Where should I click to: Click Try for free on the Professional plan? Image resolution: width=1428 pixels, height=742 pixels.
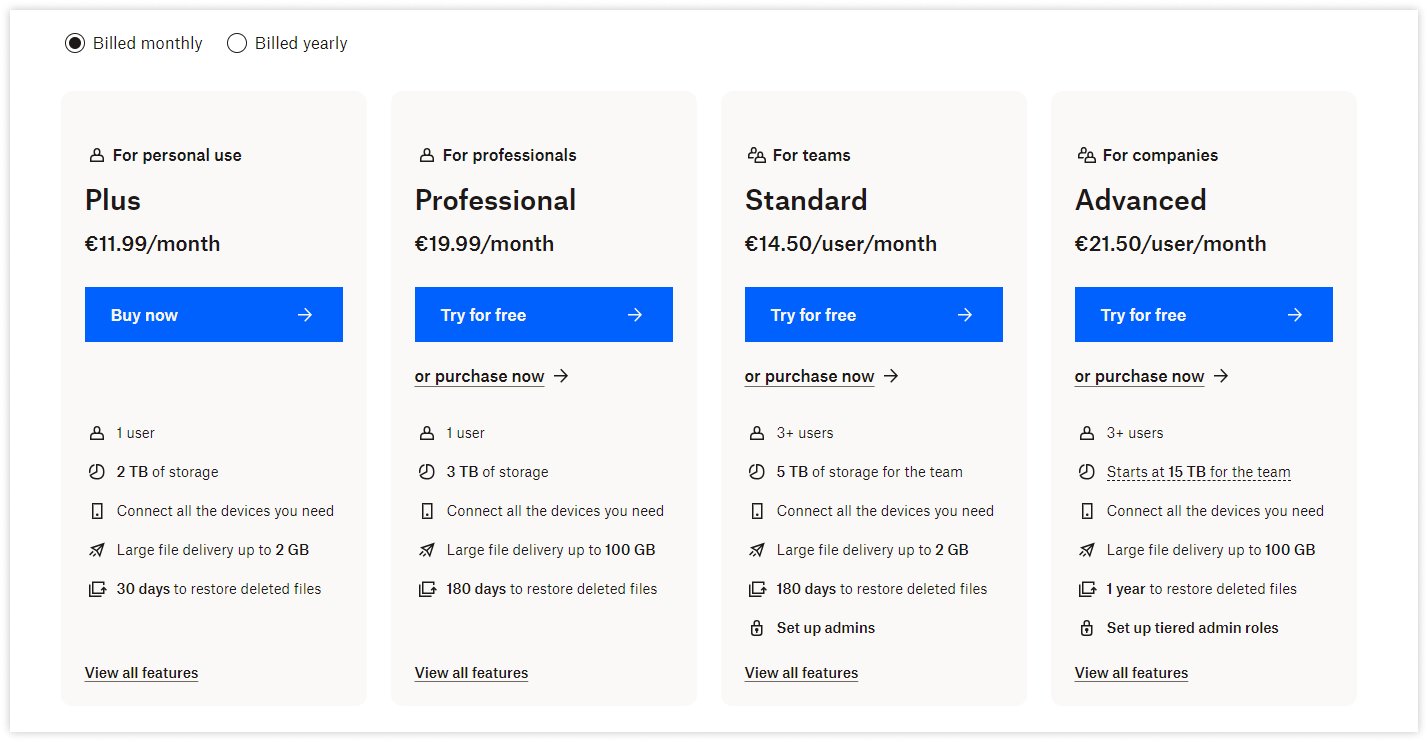(543, 314)
